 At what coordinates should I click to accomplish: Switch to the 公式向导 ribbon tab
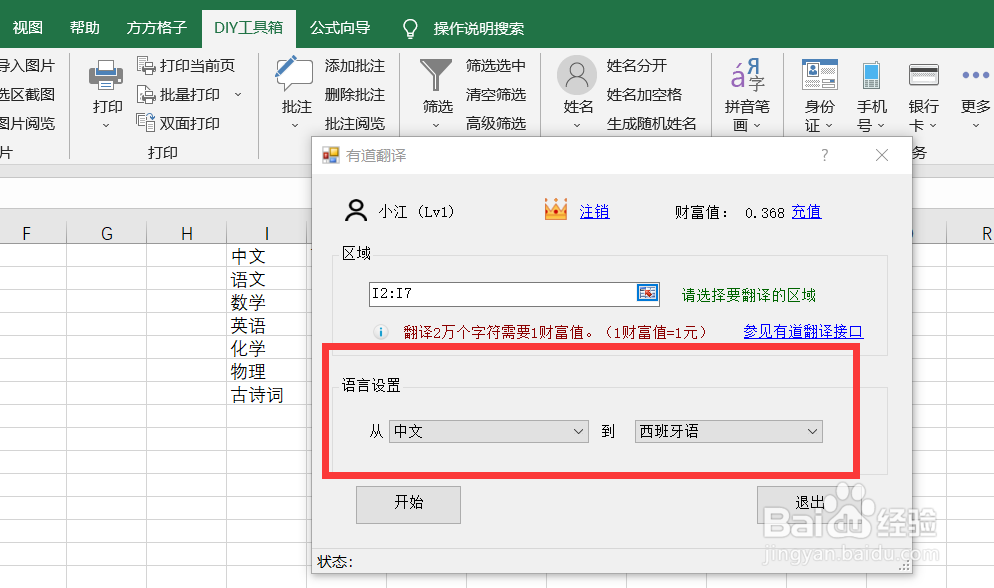tap(340, 28)
